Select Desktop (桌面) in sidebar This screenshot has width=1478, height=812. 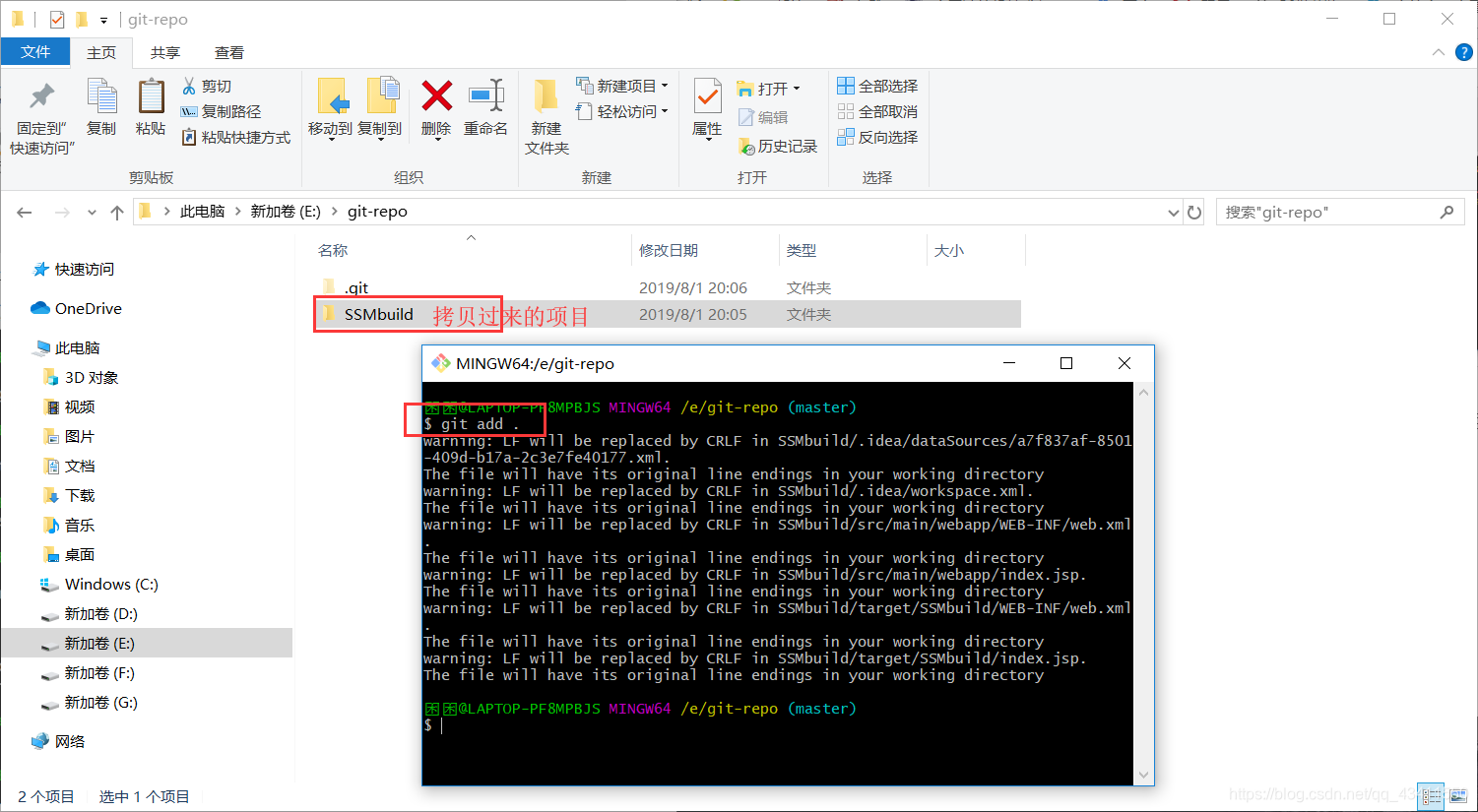pos(80,555)
